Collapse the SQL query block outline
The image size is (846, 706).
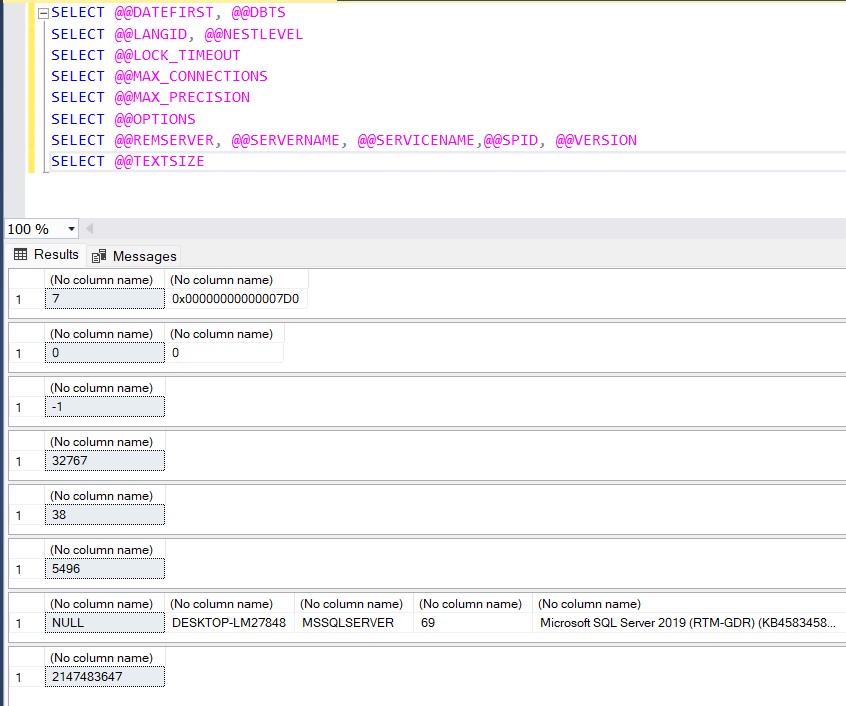pos(44,13)
